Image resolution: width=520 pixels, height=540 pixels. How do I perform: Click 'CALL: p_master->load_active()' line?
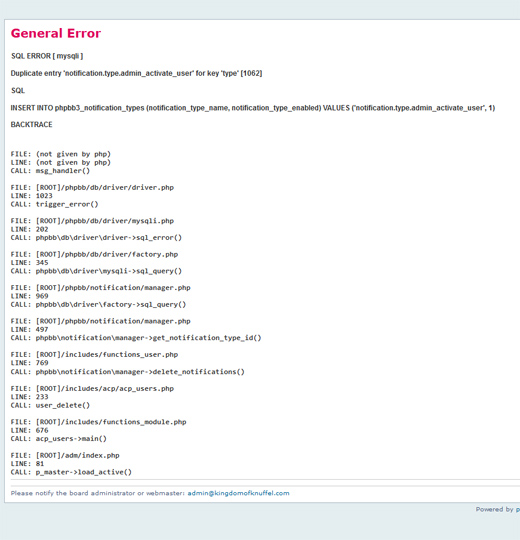pos(71,472)
